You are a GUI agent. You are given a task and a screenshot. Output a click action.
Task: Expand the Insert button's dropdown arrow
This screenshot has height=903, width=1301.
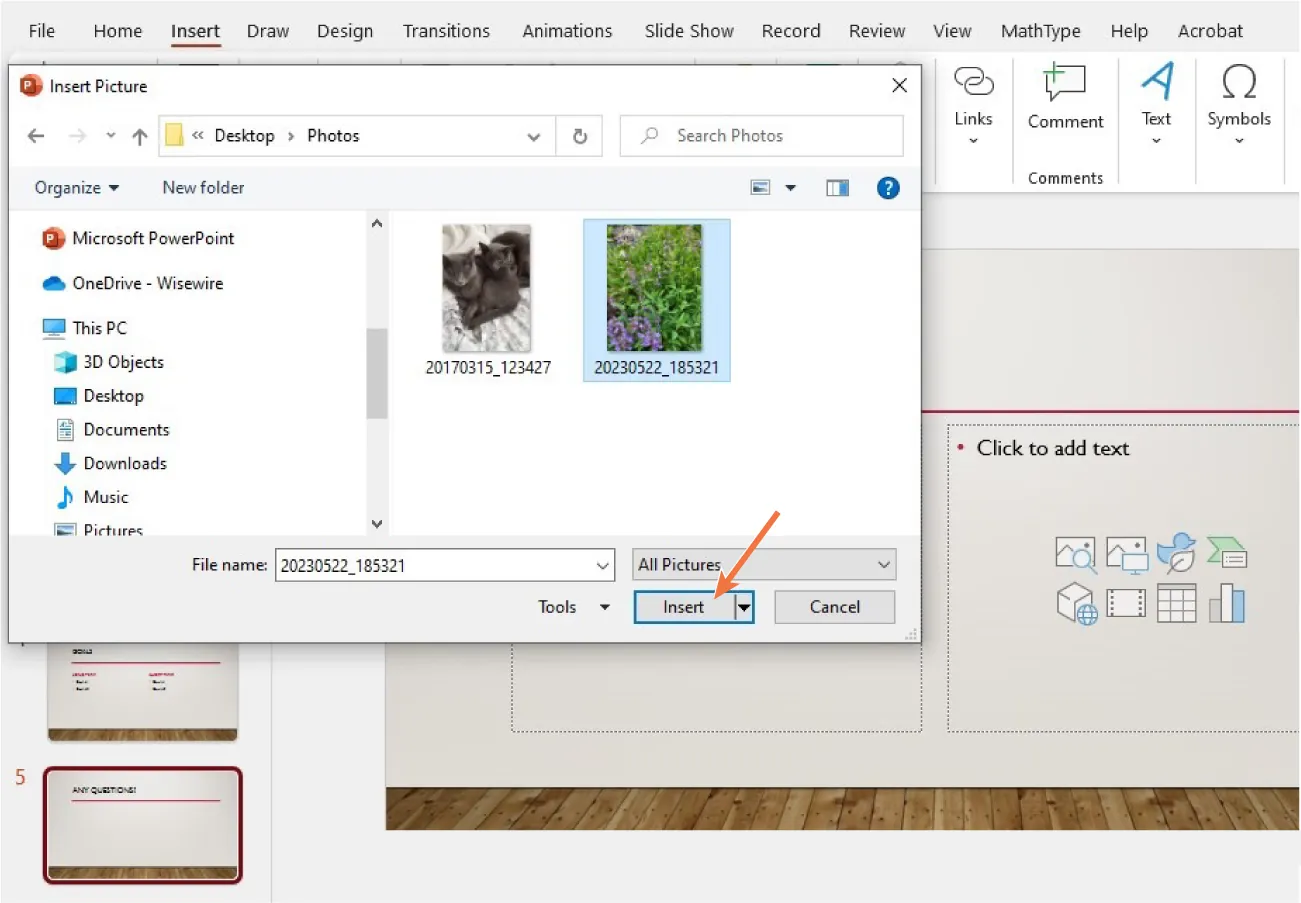(744, 607)
